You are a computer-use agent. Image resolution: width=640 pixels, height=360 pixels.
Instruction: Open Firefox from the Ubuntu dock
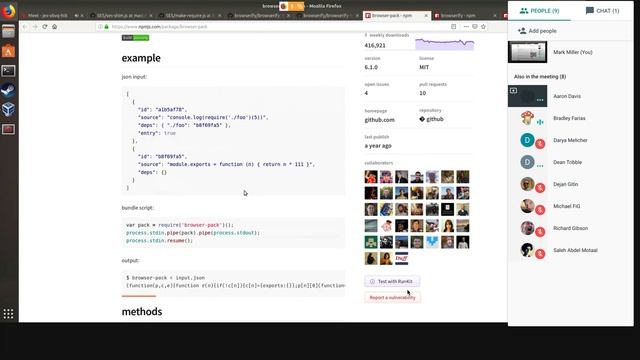pyautogui.click(x=8, y=11)
